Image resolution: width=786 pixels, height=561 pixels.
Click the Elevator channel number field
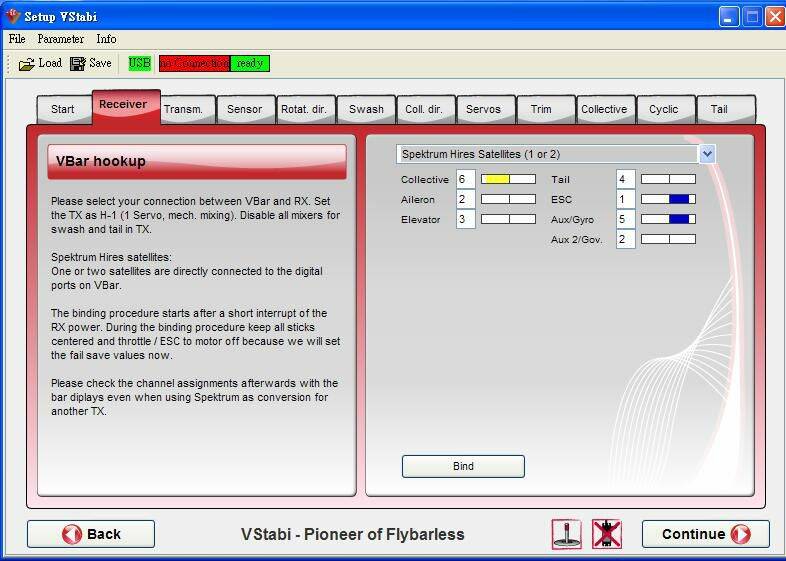pyautogui.click(x=466, y=219)
